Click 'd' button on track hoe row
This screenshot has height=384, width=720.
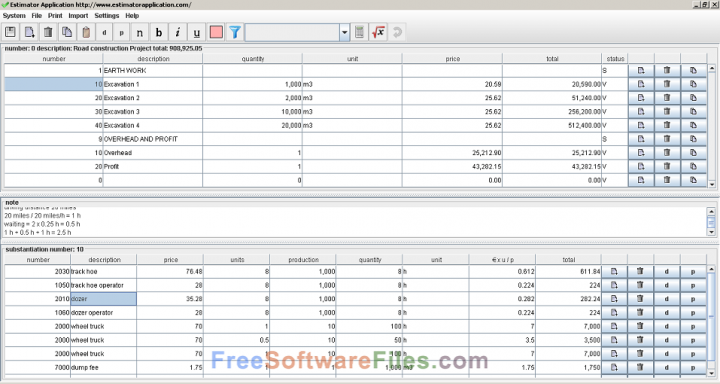[667, 271]
